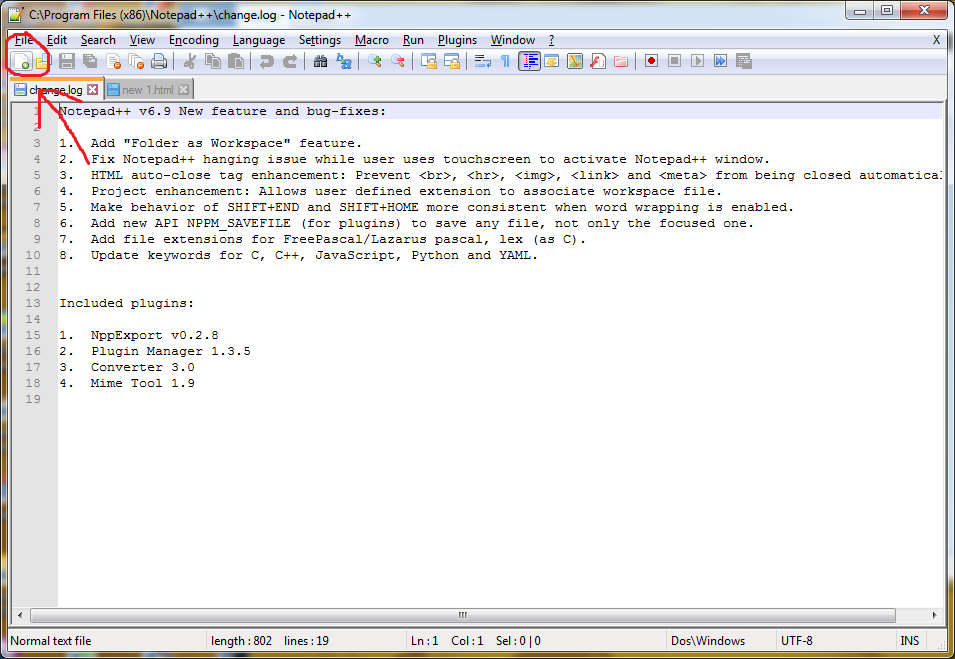
Task: Open the Find dialog using the binoculars icon
Action: point(318,61)
